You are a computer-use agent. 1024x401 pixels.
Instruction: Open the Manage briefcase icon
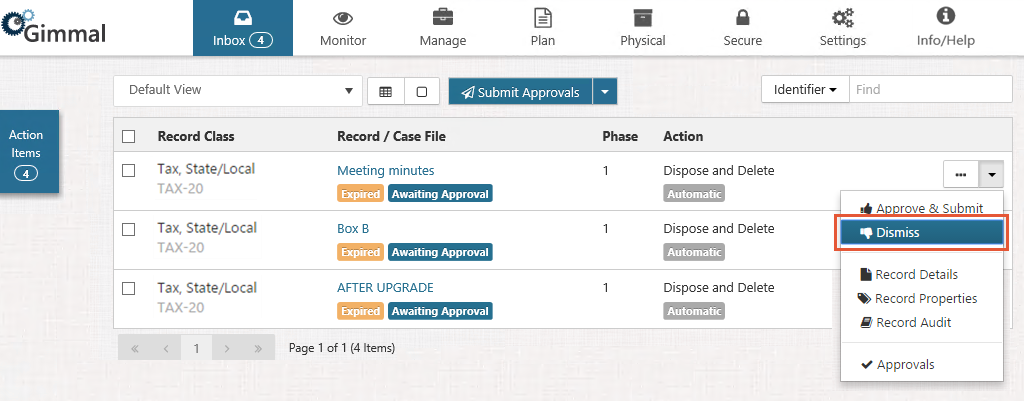click(443, 17)
